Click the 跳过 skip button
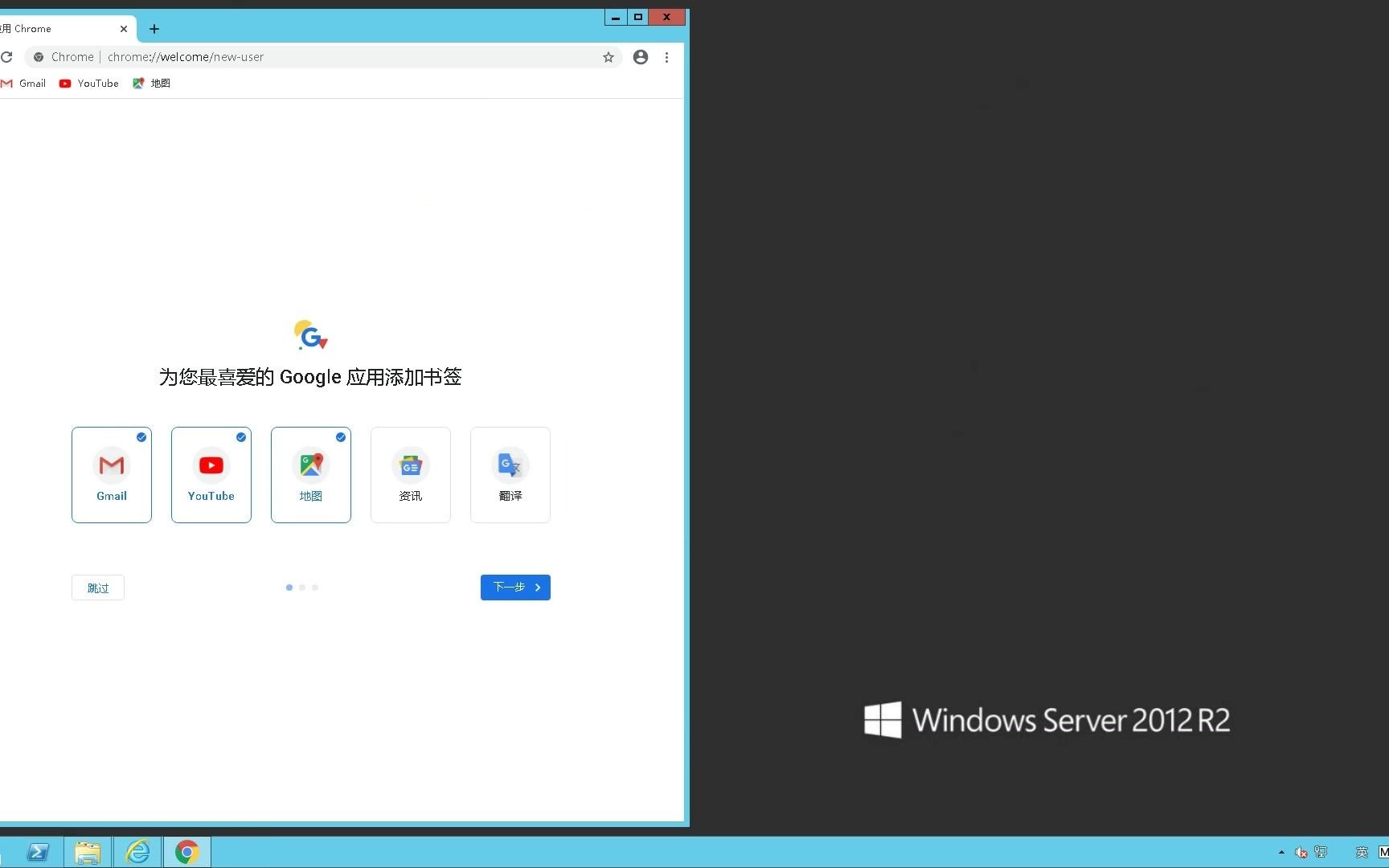The height and width of the screenshot is (868, 1389). click(98, 588)
